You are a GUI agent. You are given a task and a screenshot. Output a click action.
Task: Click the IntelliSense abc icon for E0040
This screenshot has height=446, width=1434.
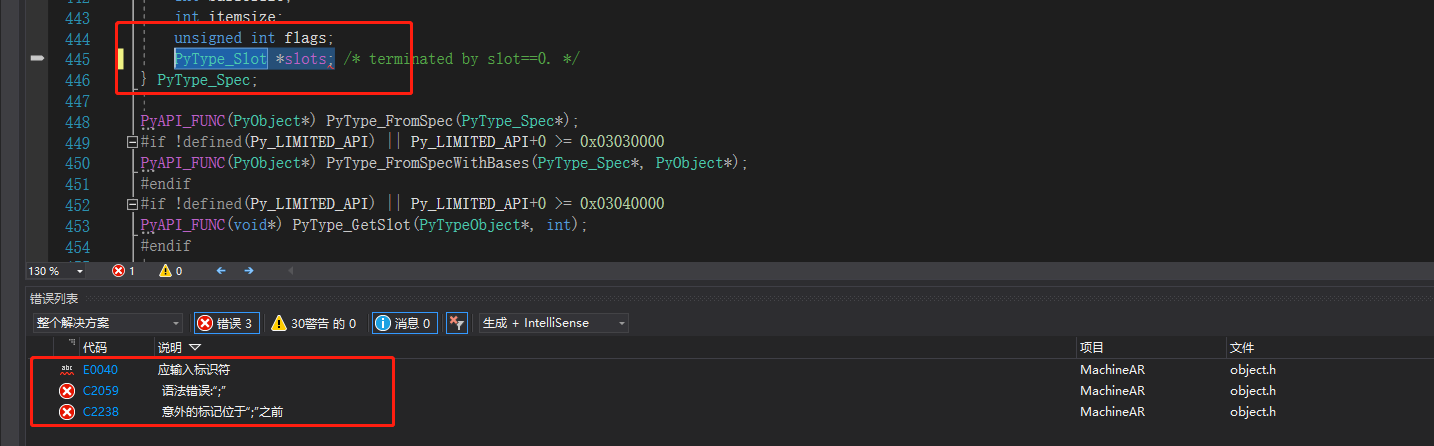(x=67, y=370)
